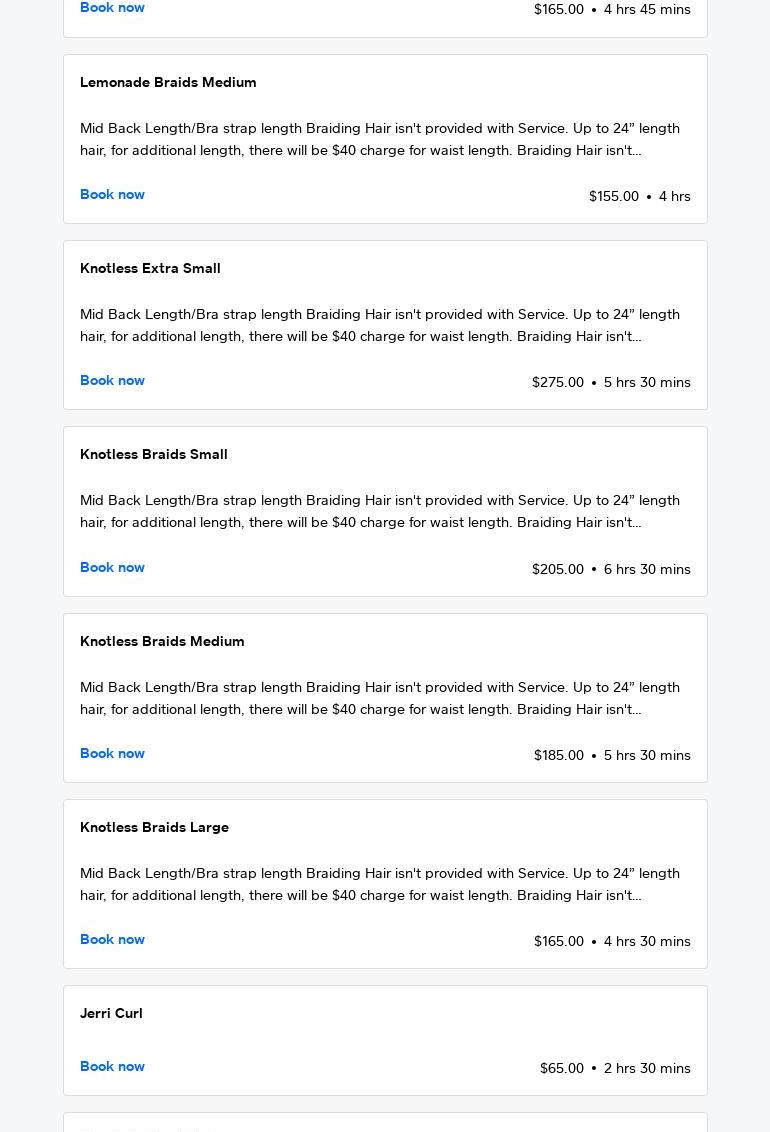This screenshot has width=770, height=1132.
Task: Click the $275.00 price for Knotless Extra Small
Action: pos(558,383)
